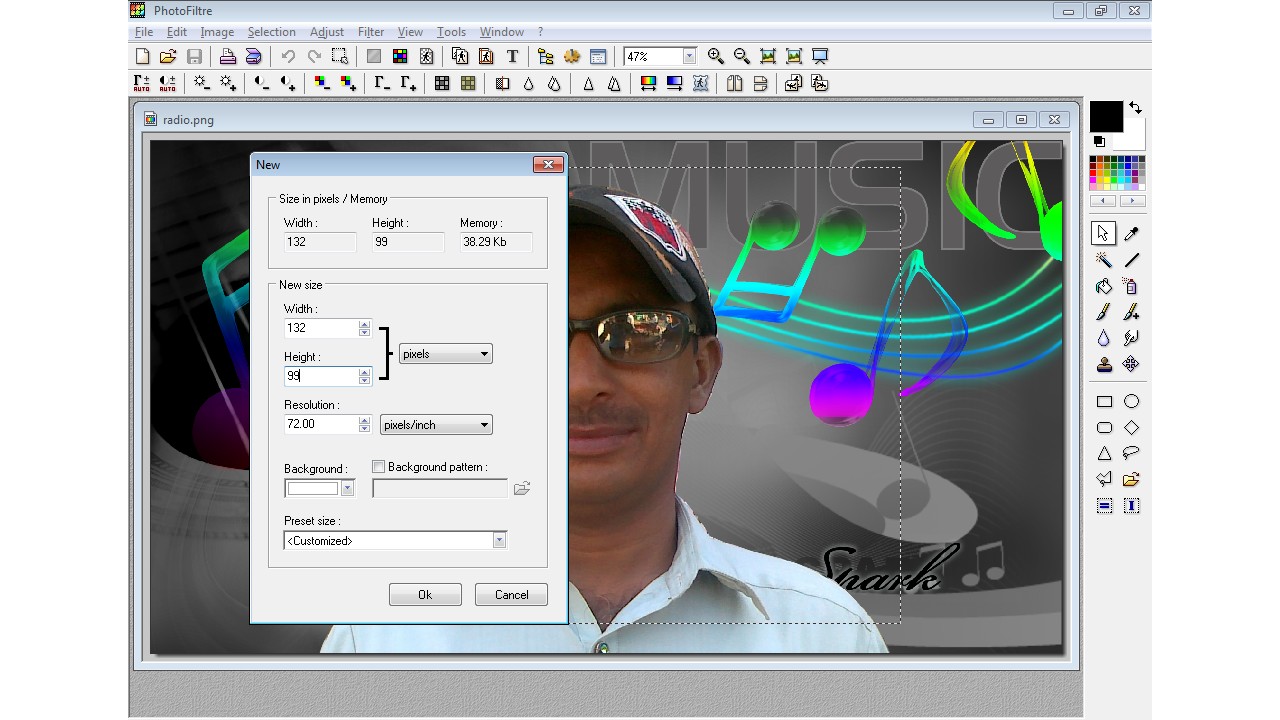This screenshot has width=1280, height=720.
Task: Click the Undo arrow icon
Action: [288, 57]
